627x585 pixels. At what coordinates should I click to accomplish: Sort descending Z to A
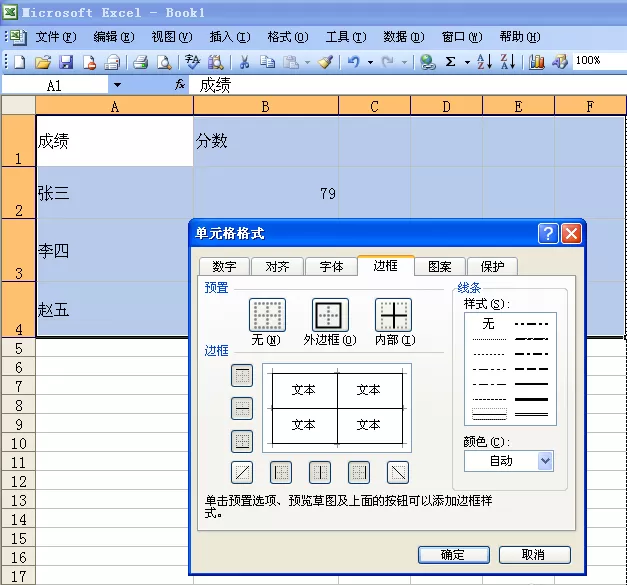coord(507,62)
